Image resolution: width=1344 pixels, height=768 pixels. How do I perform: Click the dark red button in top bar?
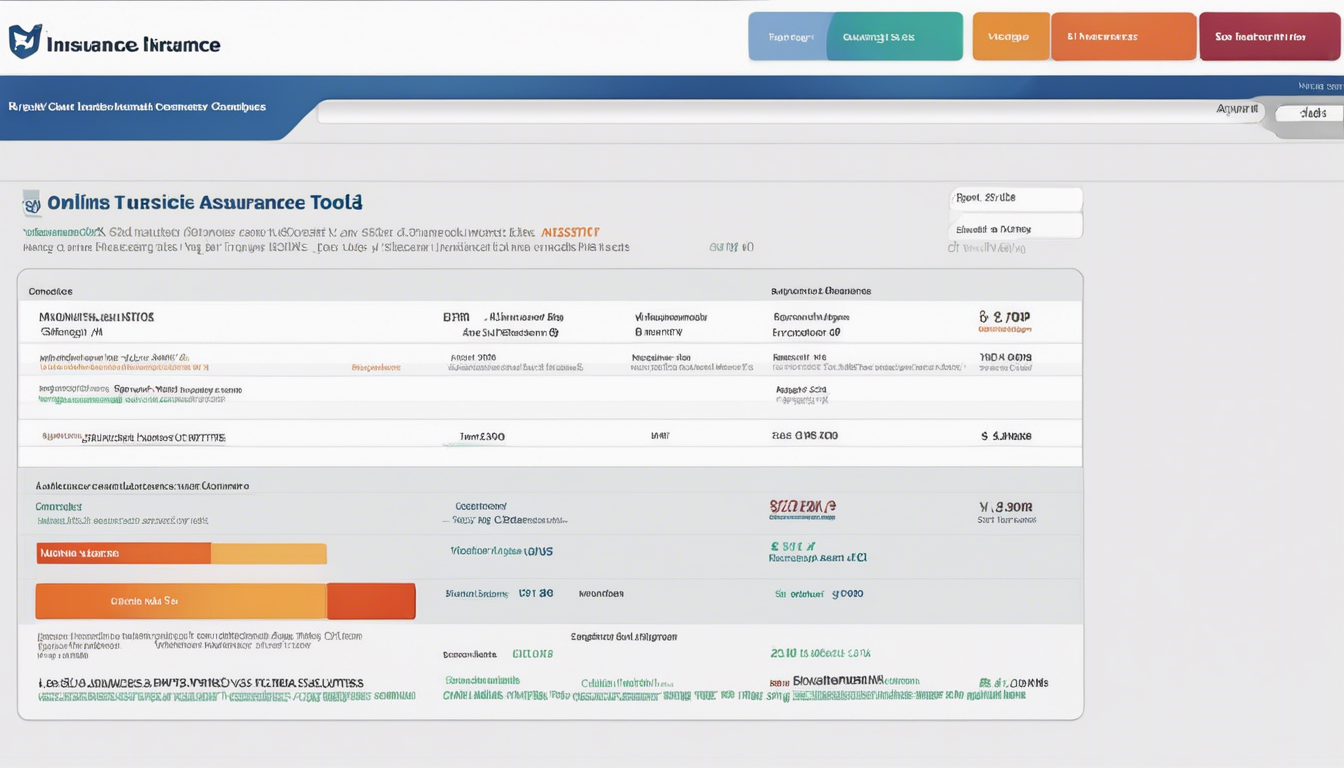coord(1269,36)
